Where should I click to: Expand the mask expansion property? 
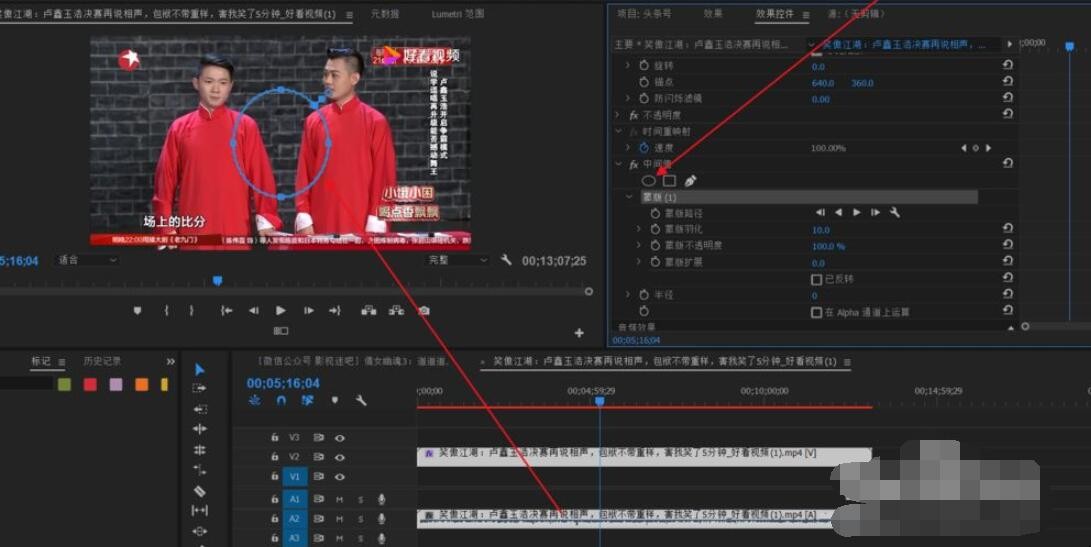639,262
